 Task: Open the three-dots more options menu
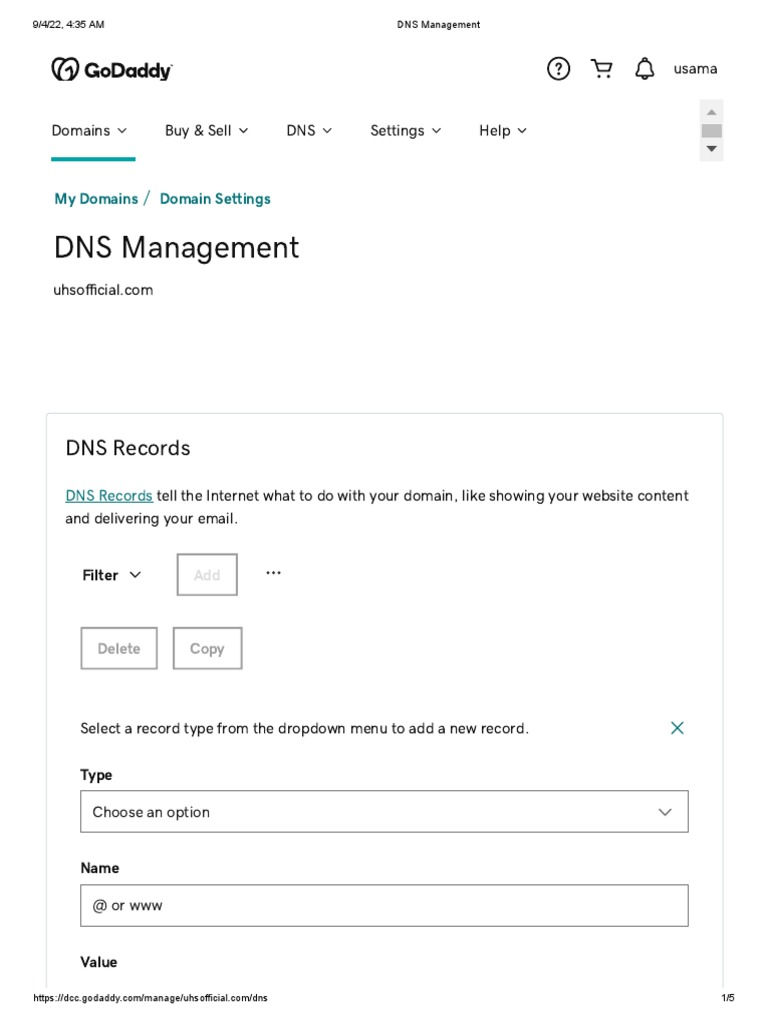[273, 573]
